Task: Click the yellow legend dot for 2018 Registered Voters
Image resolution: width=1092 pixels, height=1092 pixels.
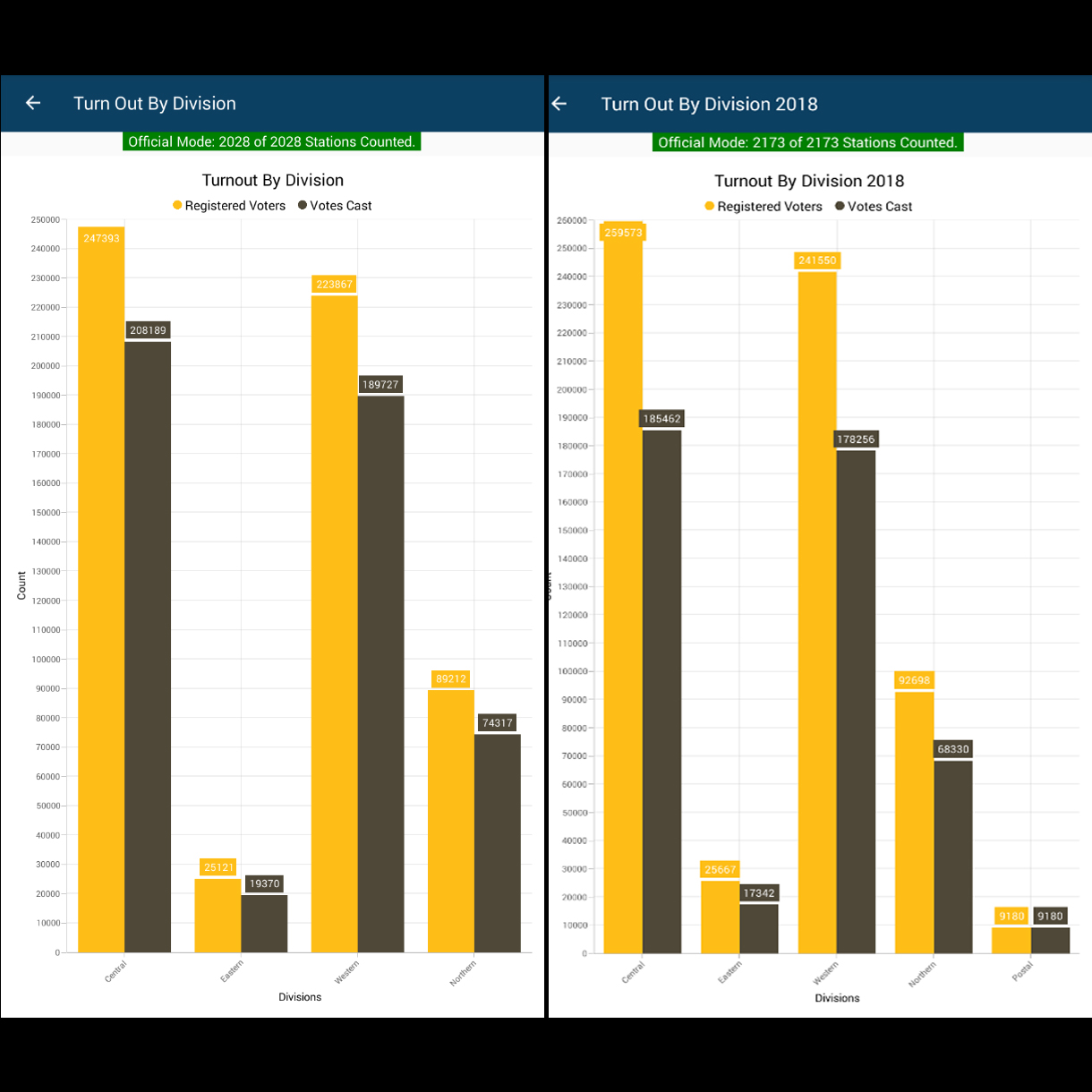Action: [710, 207]
